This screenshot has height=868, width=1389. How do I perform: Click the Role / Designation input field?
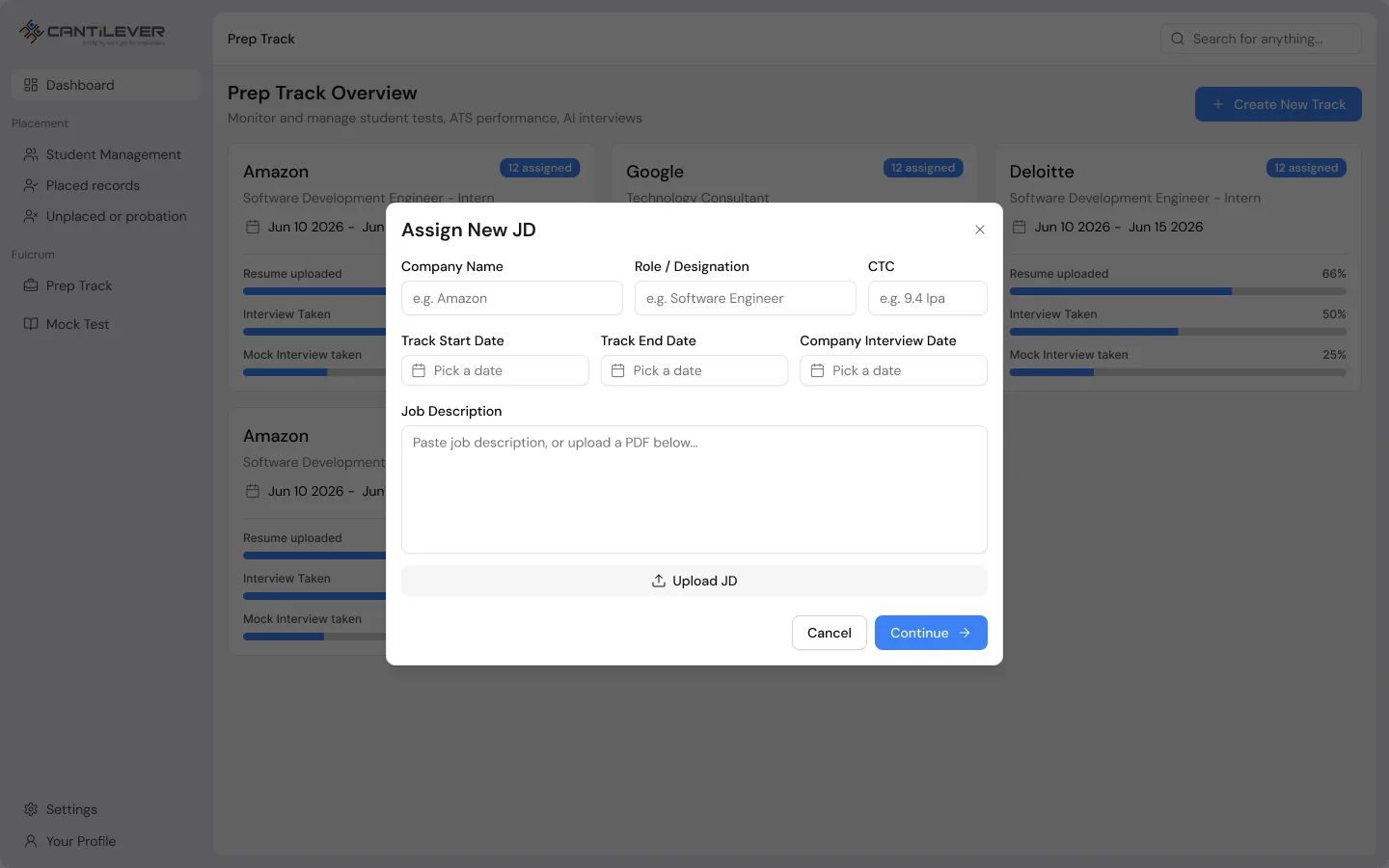pyautogui.click(x=745, y=298)
